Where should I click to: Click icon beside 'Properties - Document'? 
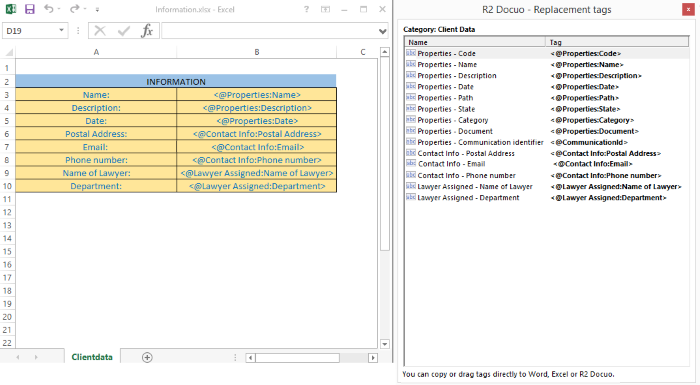tap(411, 131)
